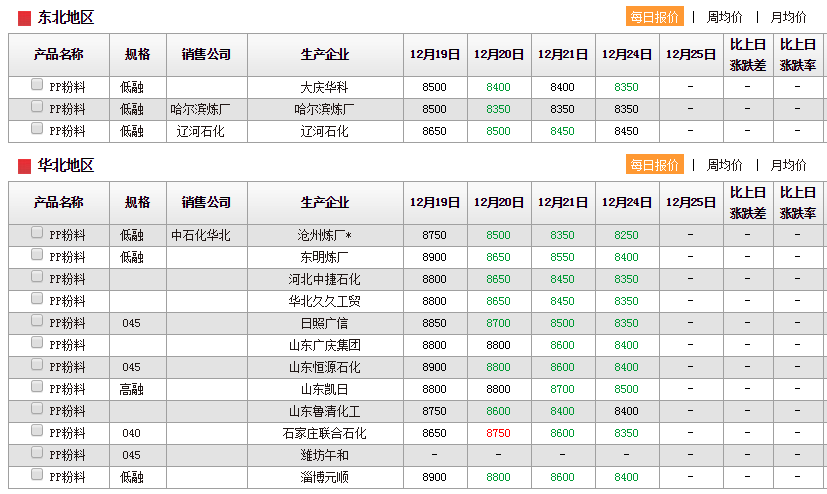Click the 12月25日 header in the 华北地区 table
Screen dimensions: 827x494
click(690, 202)
